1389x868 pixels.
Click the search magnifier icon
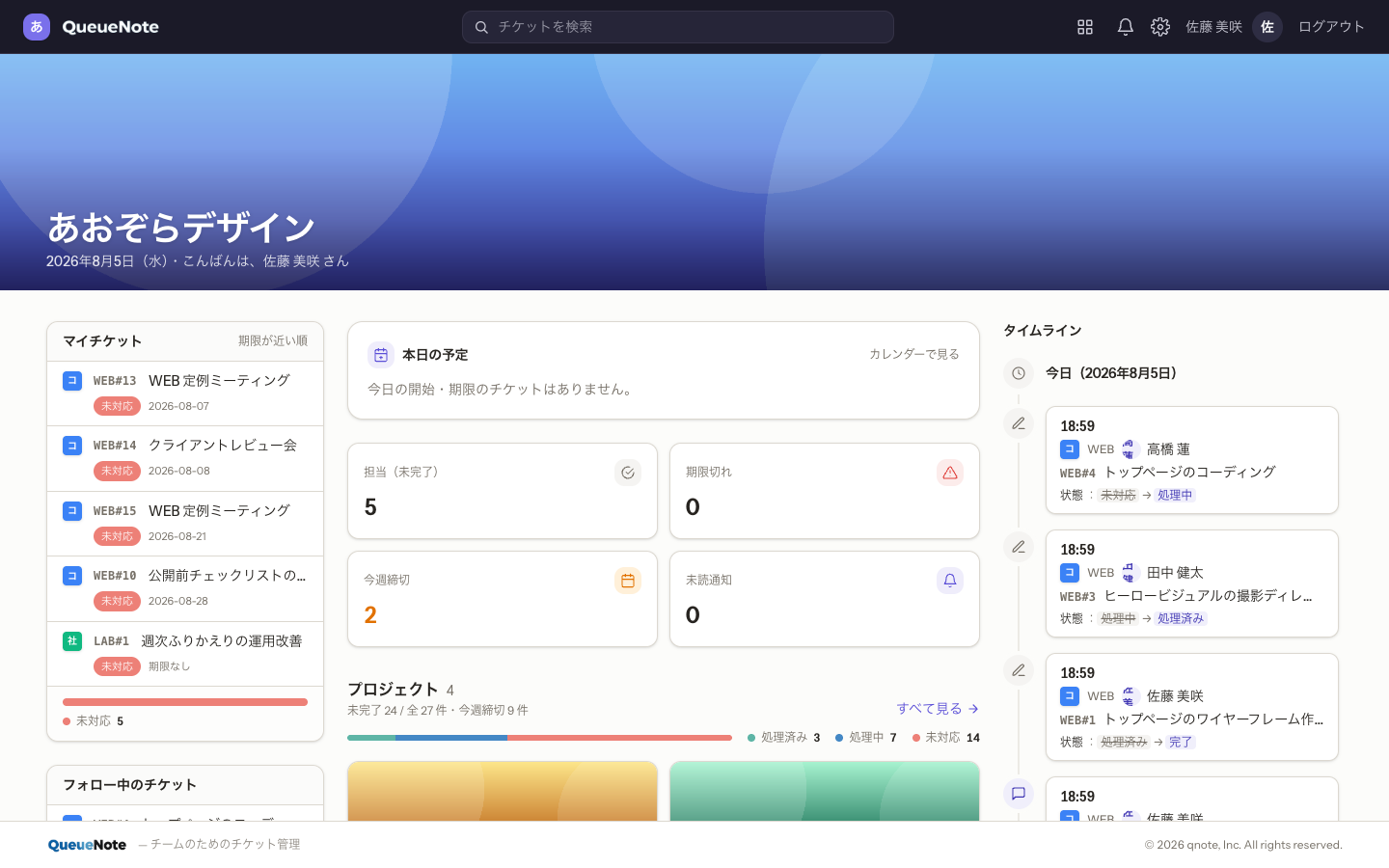coord(481,27)
